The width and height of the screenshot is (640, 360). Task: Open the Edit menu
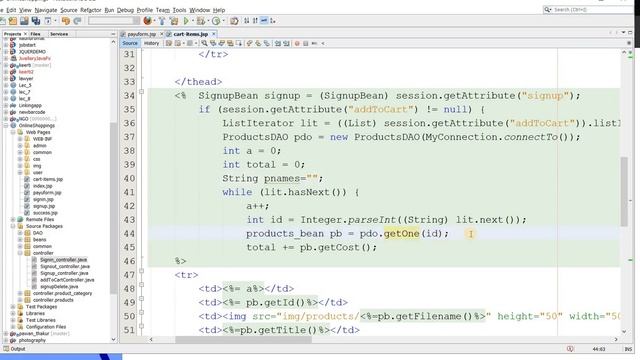tap(11, 10)
